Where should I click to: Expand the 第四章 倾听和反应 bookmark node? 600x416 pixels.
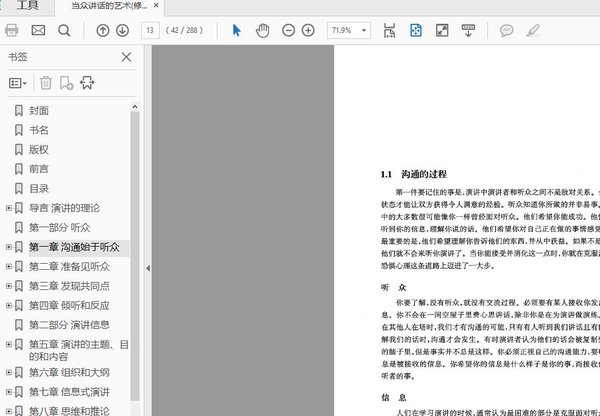click(9, 305)
